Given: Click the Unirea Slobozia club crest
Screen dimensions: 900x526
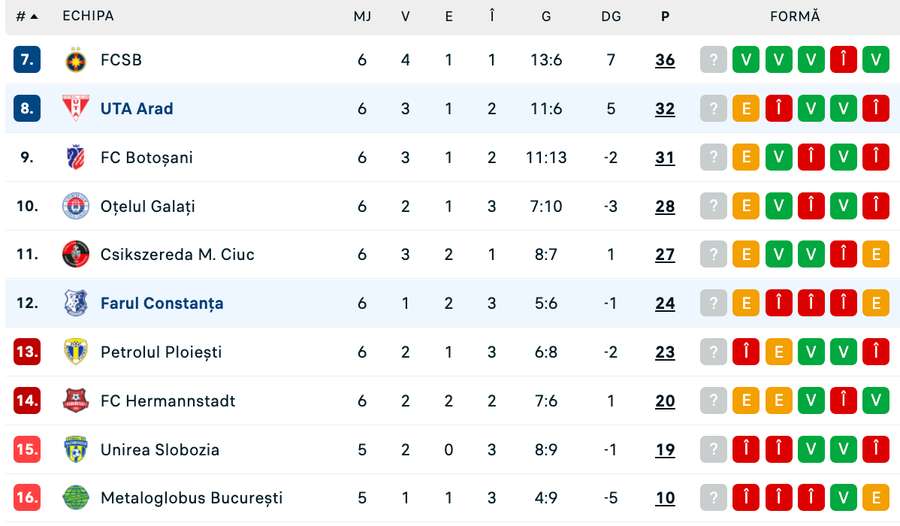Looking at the screenshot, I should pos(75,449).
